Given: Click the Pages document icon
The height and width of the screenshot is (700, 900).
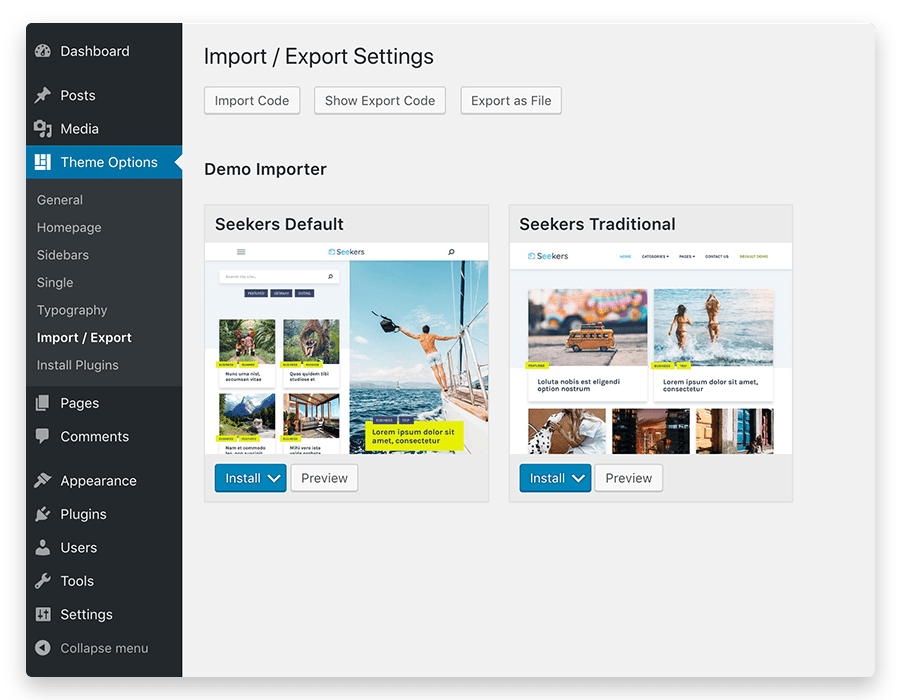Looking at the screenshot, I should coord(42,403).
